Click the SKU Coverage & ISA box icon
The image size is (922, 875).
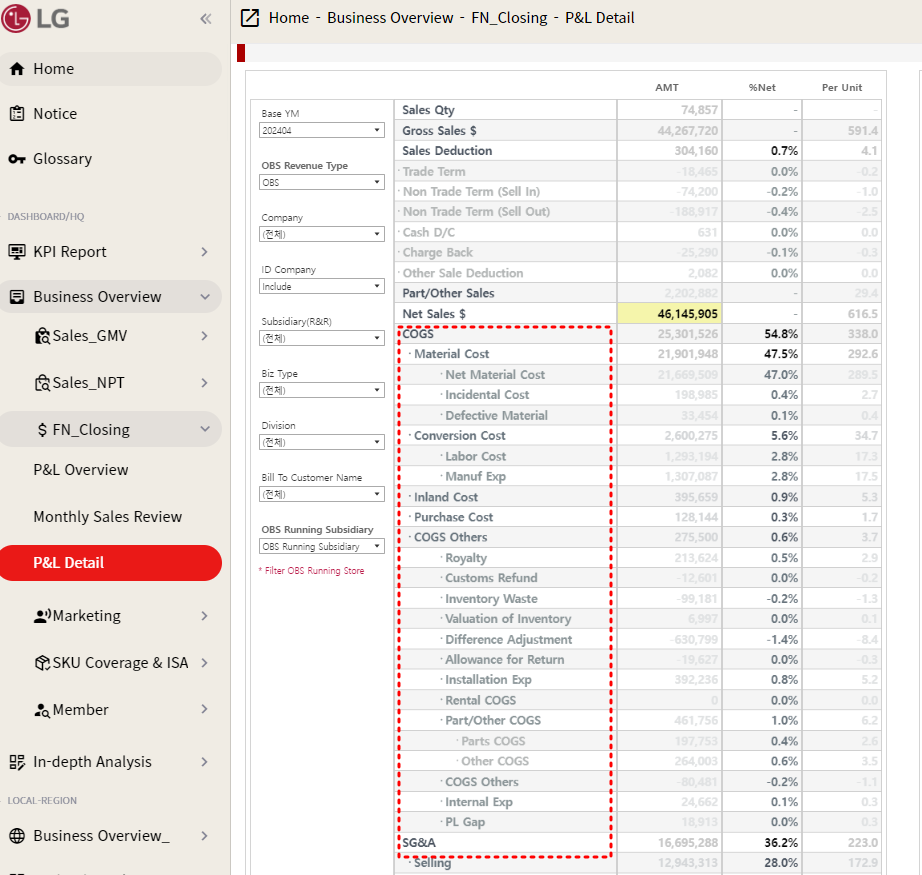pyautogui.click(x=42, y=663)
